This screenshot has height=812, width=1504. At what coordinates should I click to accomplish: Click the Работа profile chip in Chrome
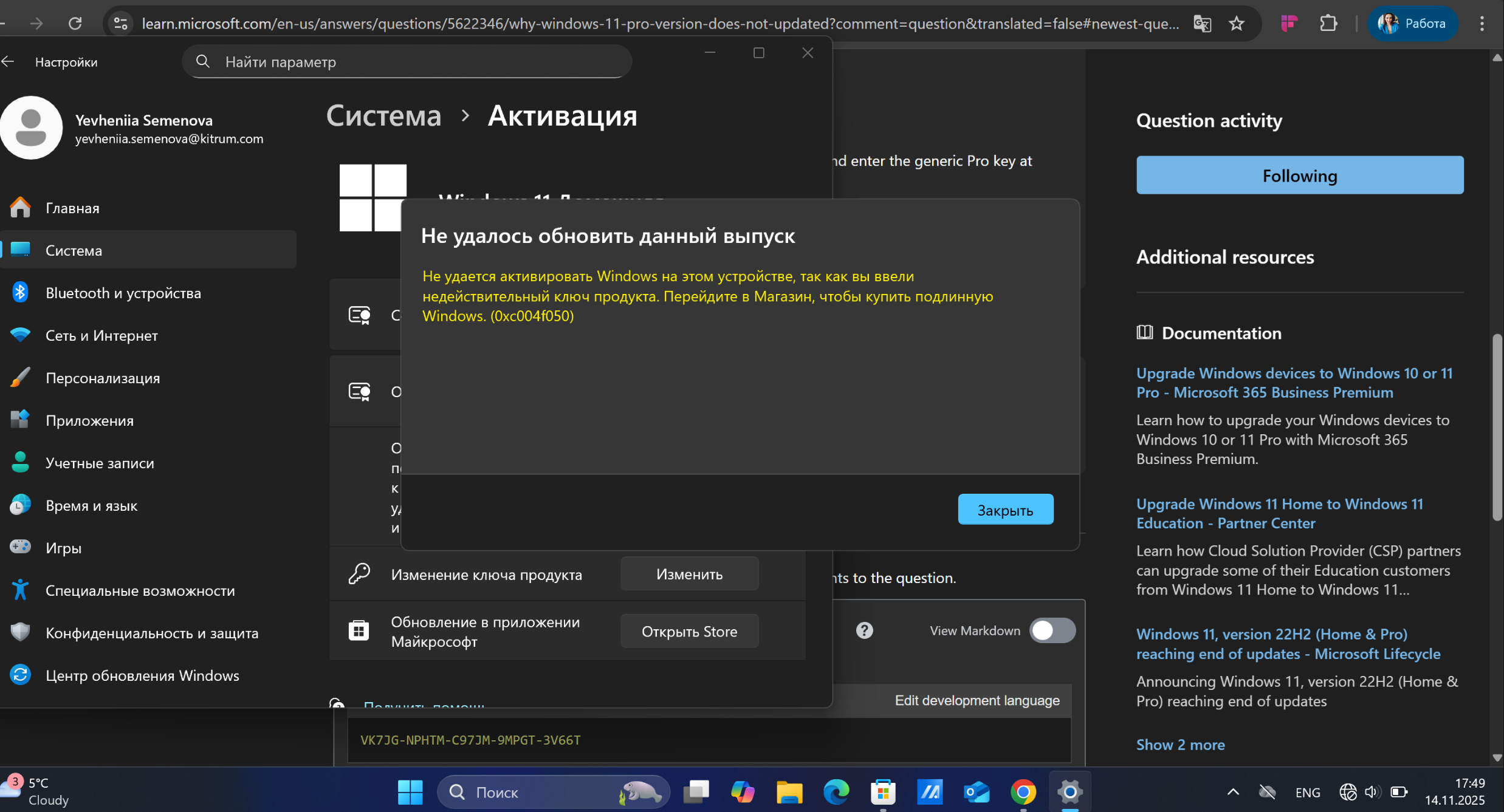[x=1412, y=23]
